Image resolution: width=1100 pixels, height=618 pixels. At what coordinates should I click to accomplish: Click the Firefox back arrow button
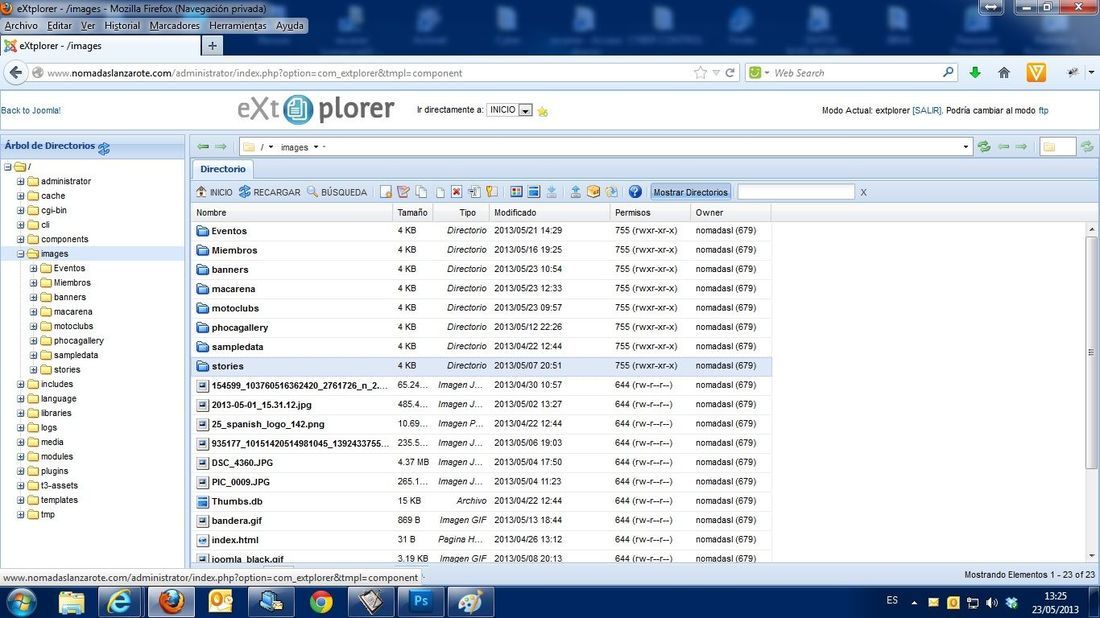[x=15, y=72]
